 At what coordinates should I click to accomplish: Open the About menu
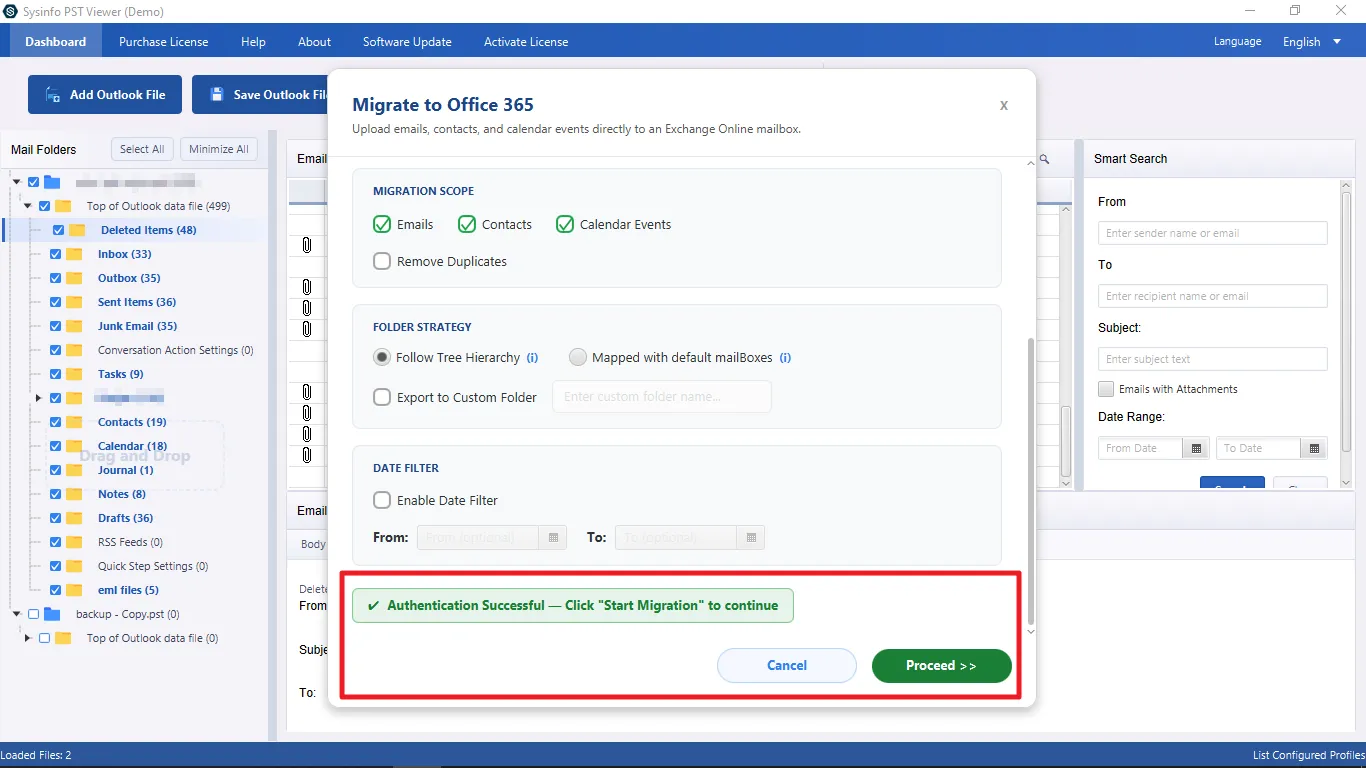click(314, 42)
